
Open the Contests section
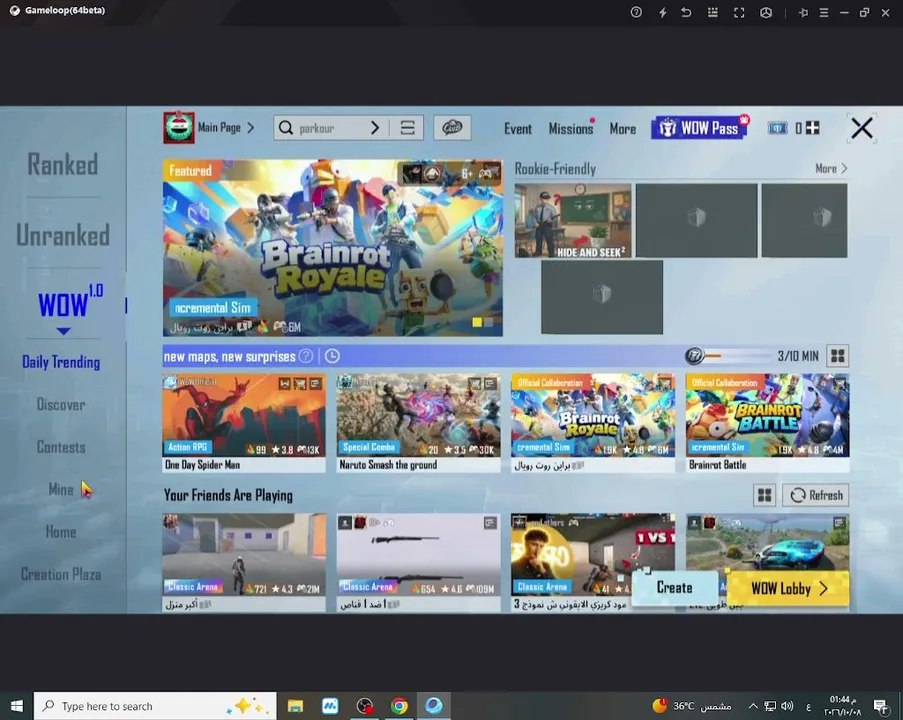pyautogui.click(x=61, y=448)
